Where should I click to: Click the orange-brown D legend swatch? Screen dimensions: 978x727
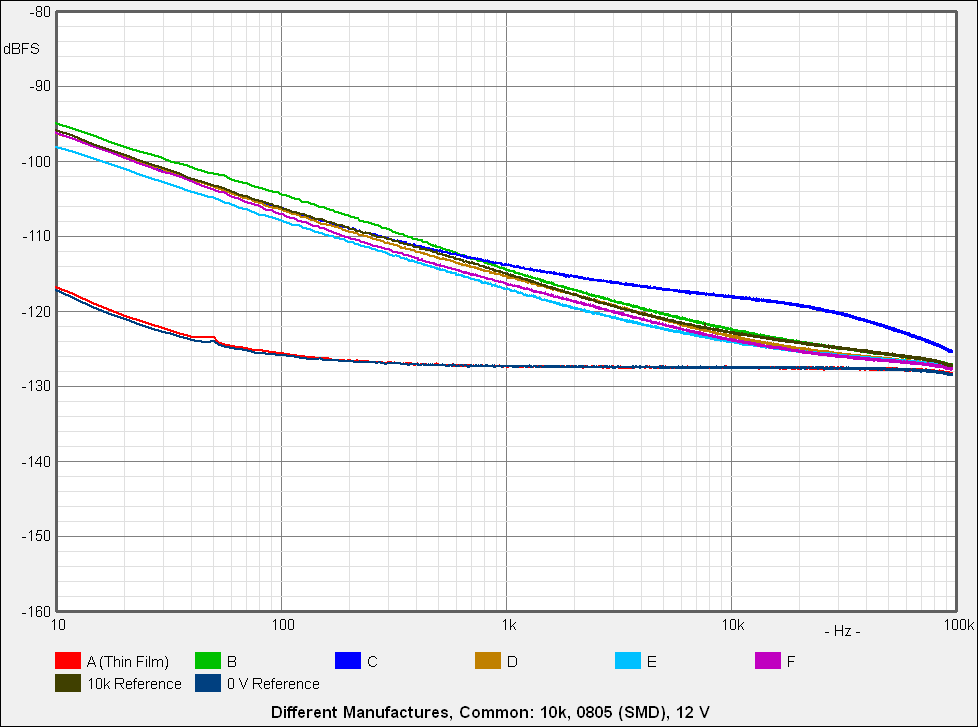pyautogui.click(x=488, y=661)
